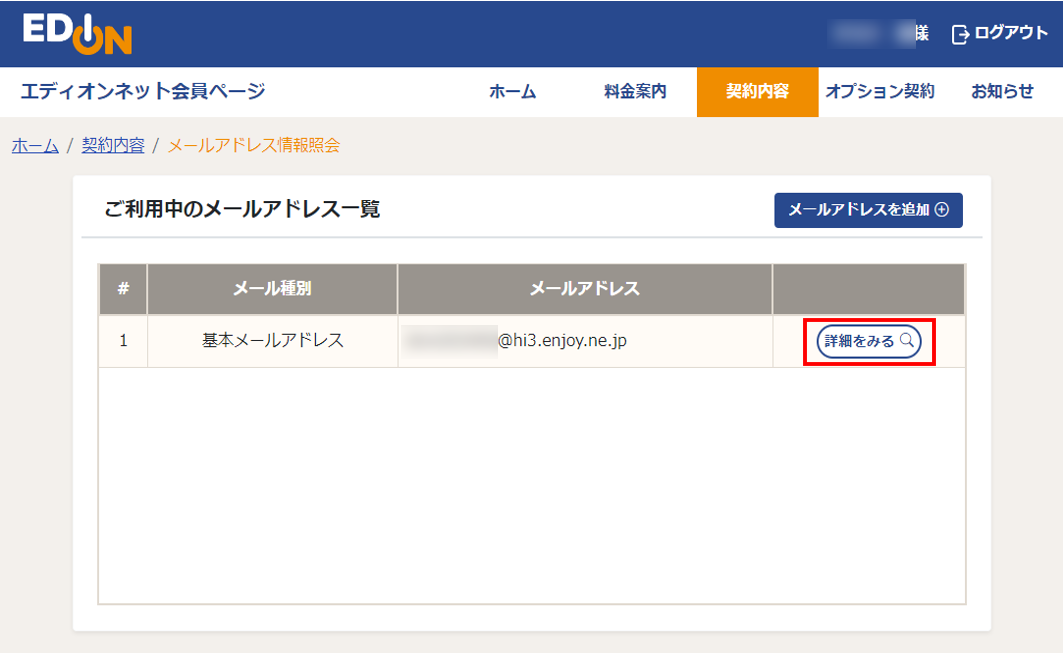Click the メールアドレスを追加 button

[867, 210]
